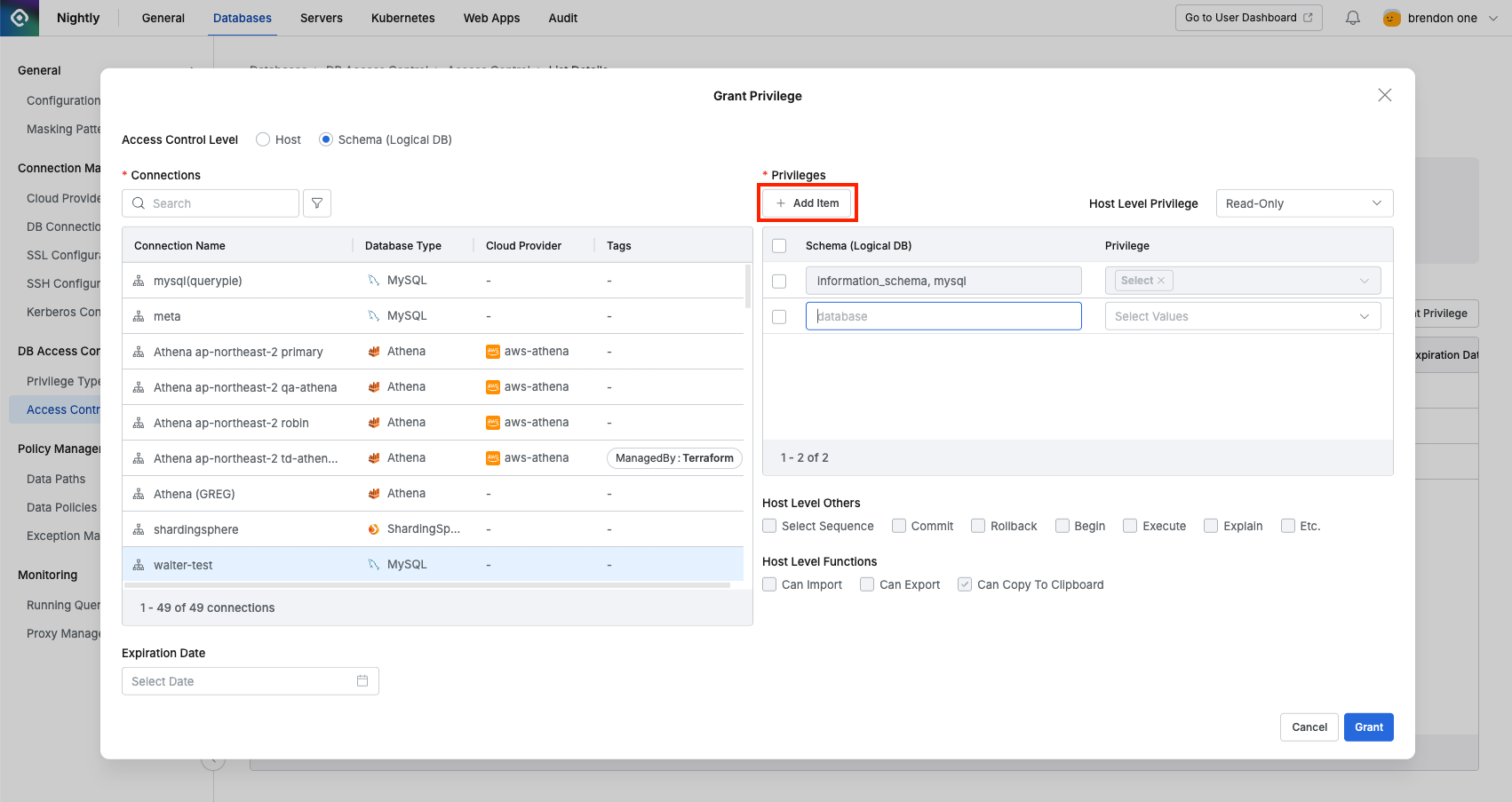Remove the Select tag with its x icon
The width and height of the screenshot is (1512, 802).
point(1161,281)
